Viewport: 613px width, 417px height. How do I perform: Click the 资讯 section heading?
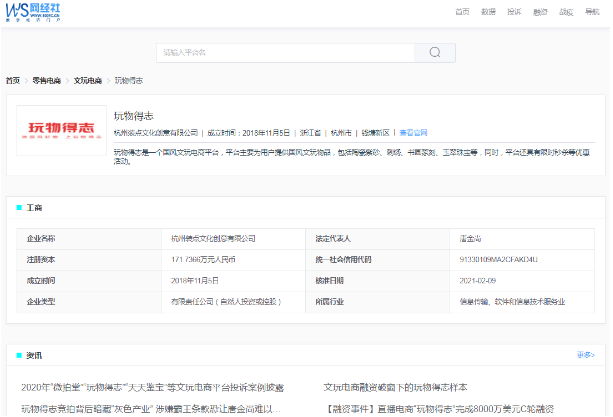click(x=34, y=355)
